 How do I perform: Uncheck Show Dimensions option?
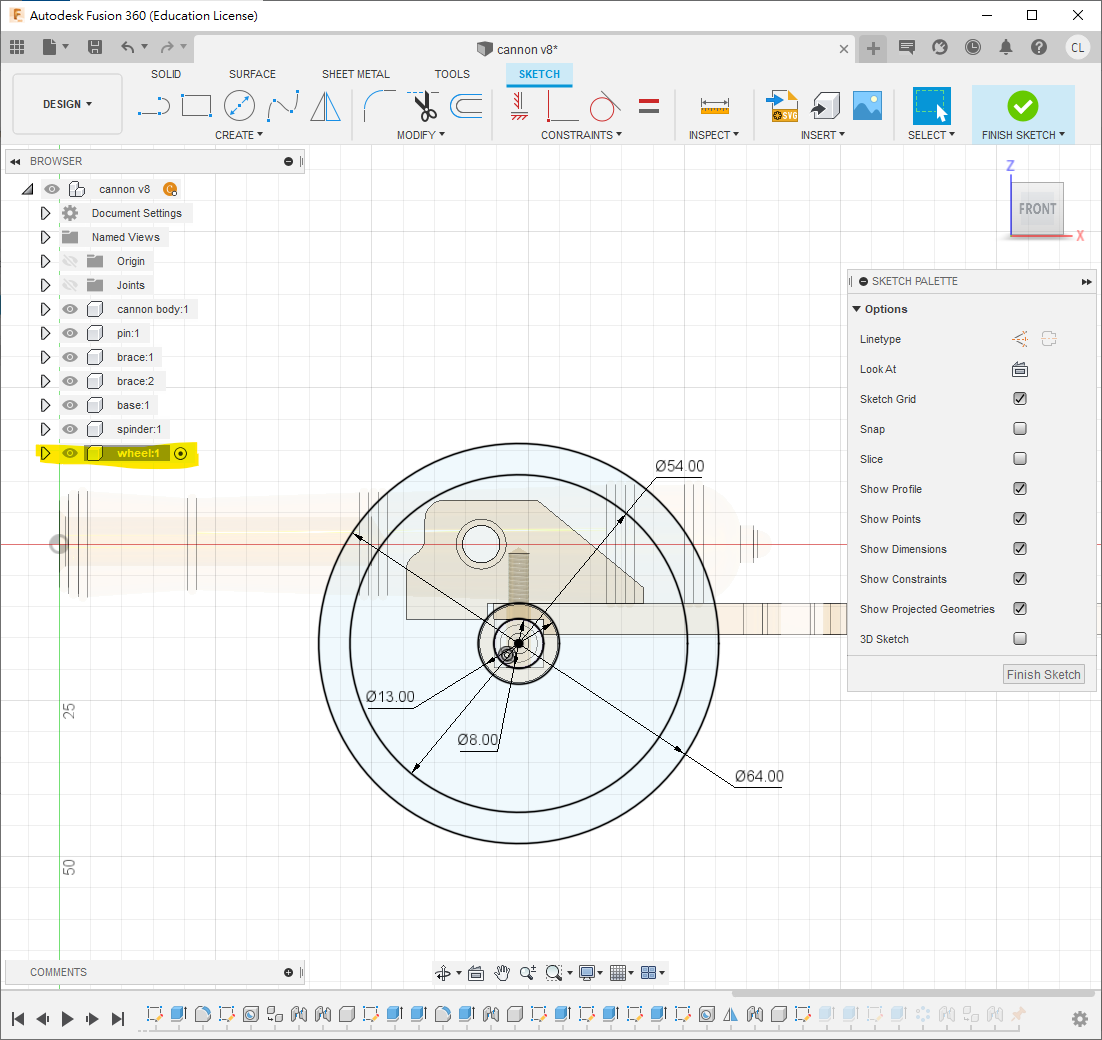[x=1020, y=549]
